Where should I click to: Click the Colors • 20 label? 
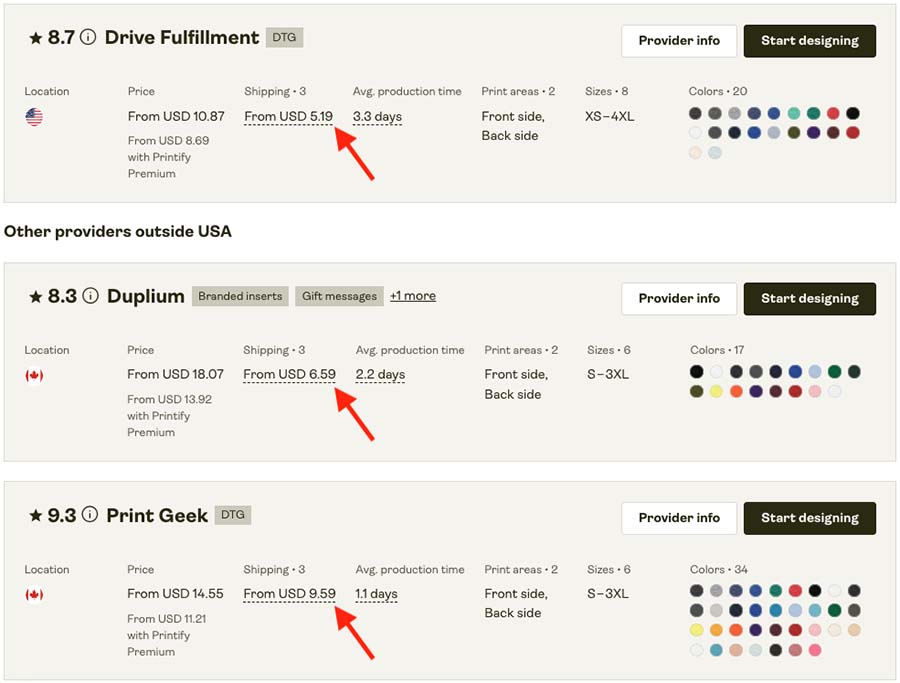(x=717, y=91)
